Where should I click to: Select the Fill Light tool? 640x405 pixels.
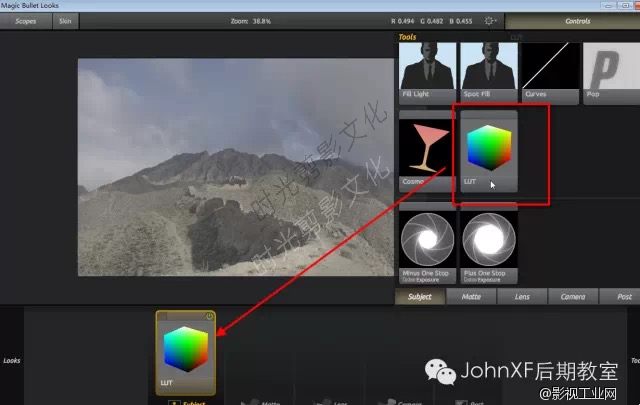(427, 73)
